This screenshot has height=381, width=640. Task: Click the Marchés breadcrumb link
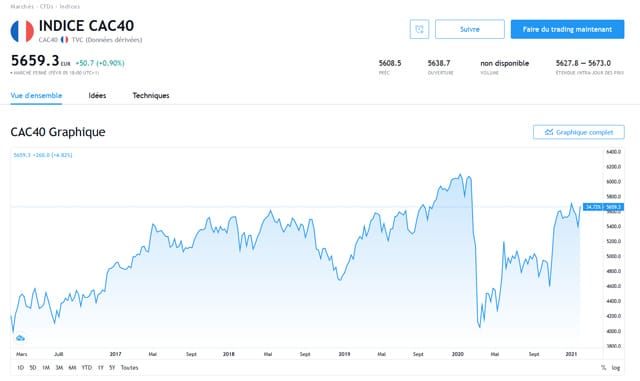22,7
